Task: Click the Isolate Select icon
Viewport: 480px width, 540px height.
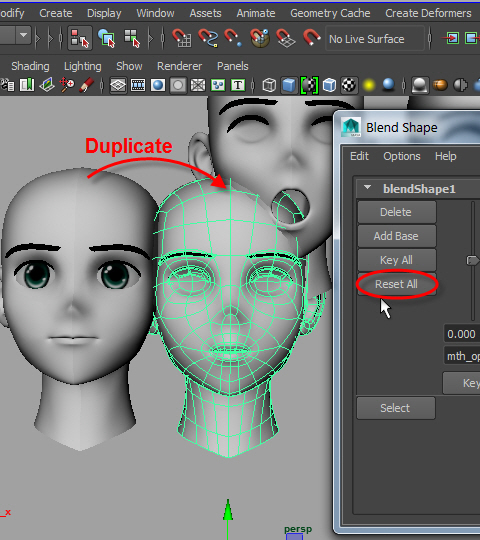Action: 419,85
